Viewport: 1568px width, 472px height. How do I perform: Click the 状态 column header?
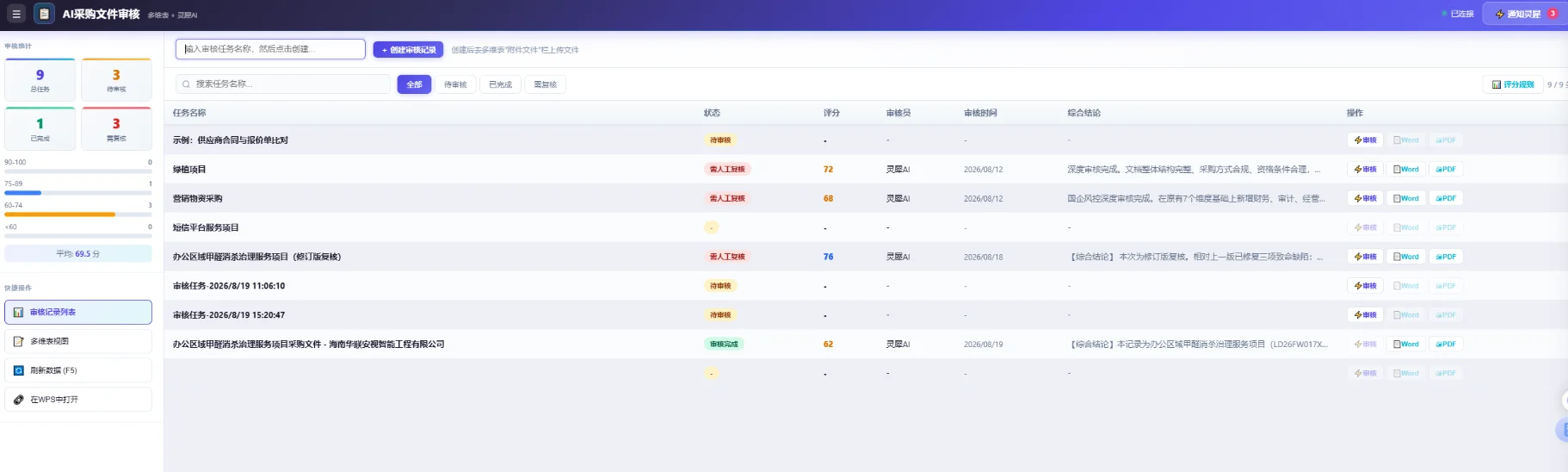pyautogui.click(x=712, y=113)
